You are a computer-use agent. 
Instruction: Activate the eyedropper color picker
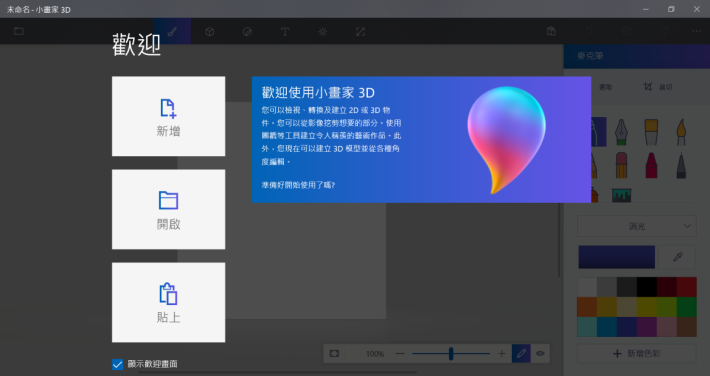point(677,257)
